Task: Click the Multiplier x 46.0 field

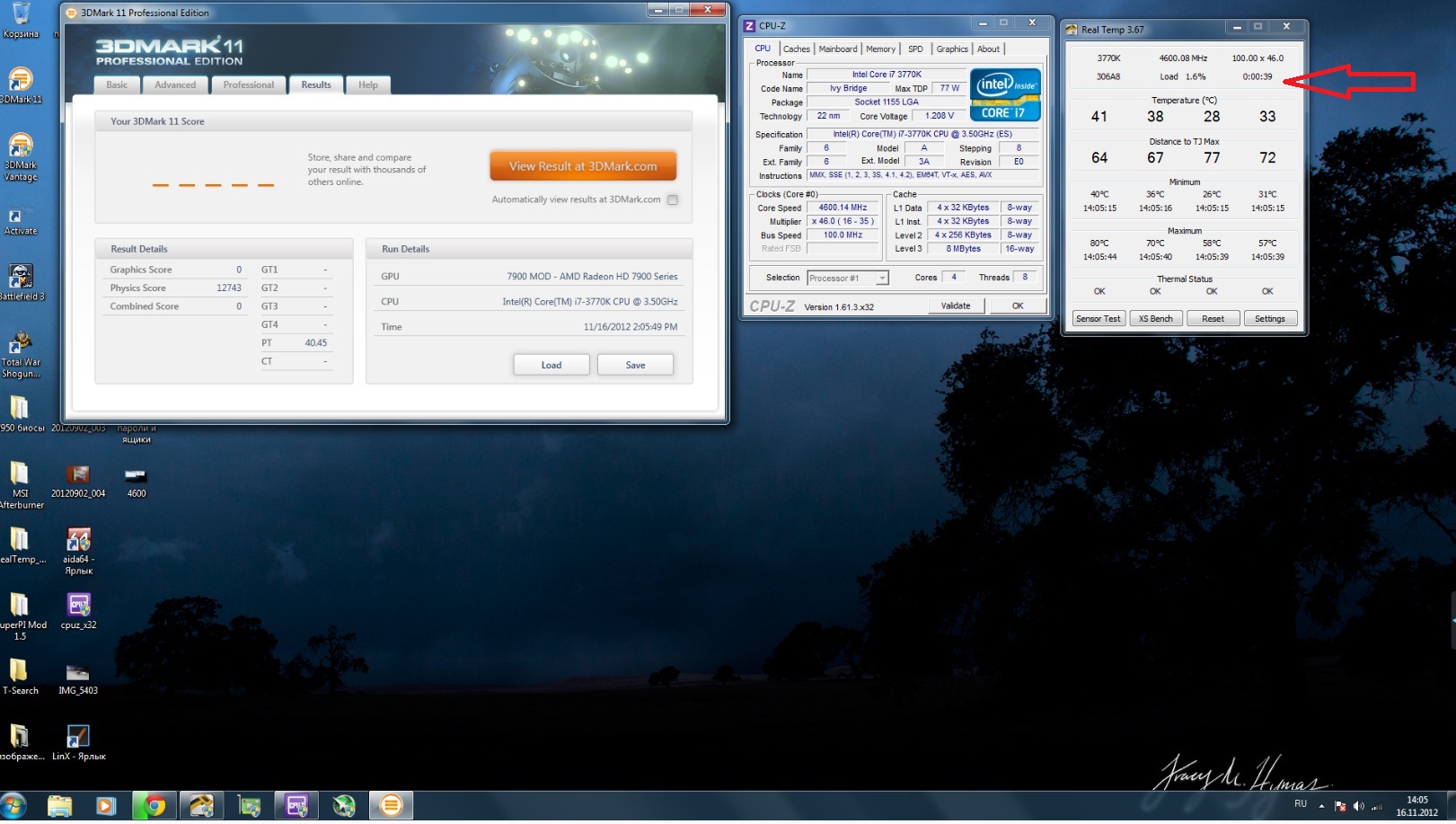Action: [843, 221]
